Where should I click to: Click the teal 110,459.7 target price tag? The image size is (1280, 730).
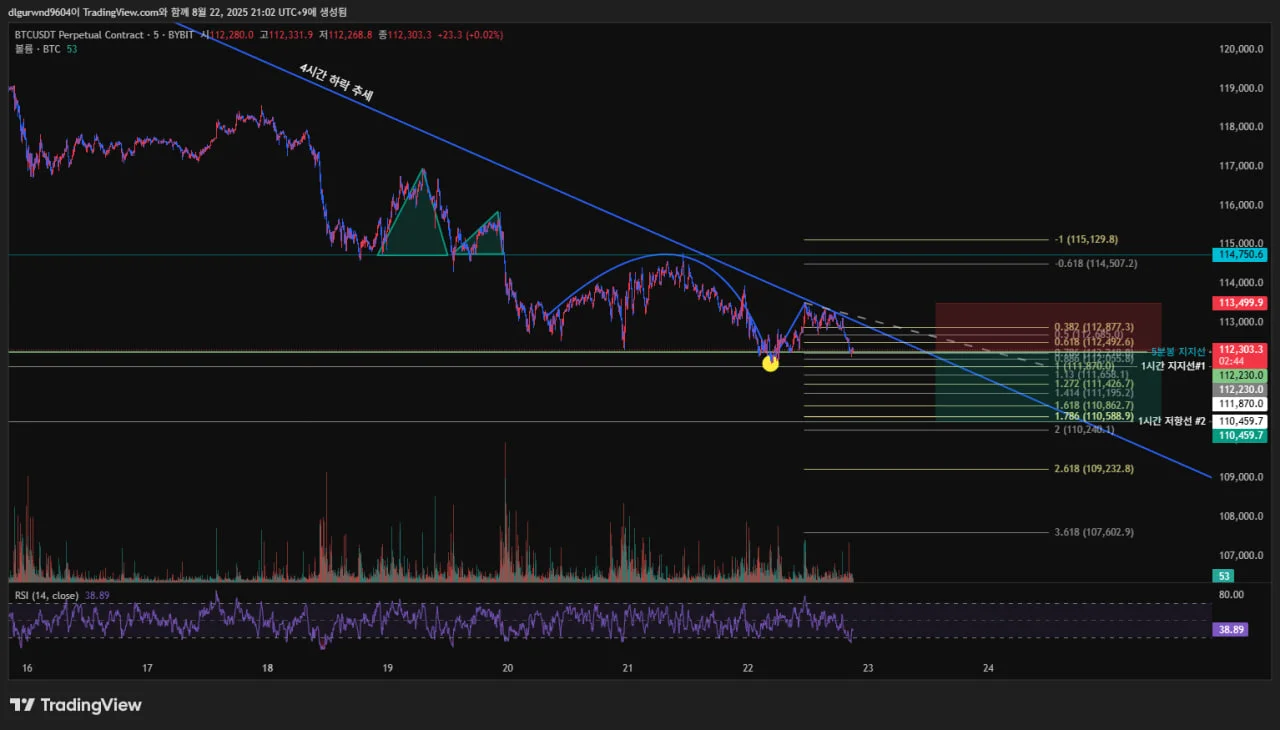(x=1240, y=436)
